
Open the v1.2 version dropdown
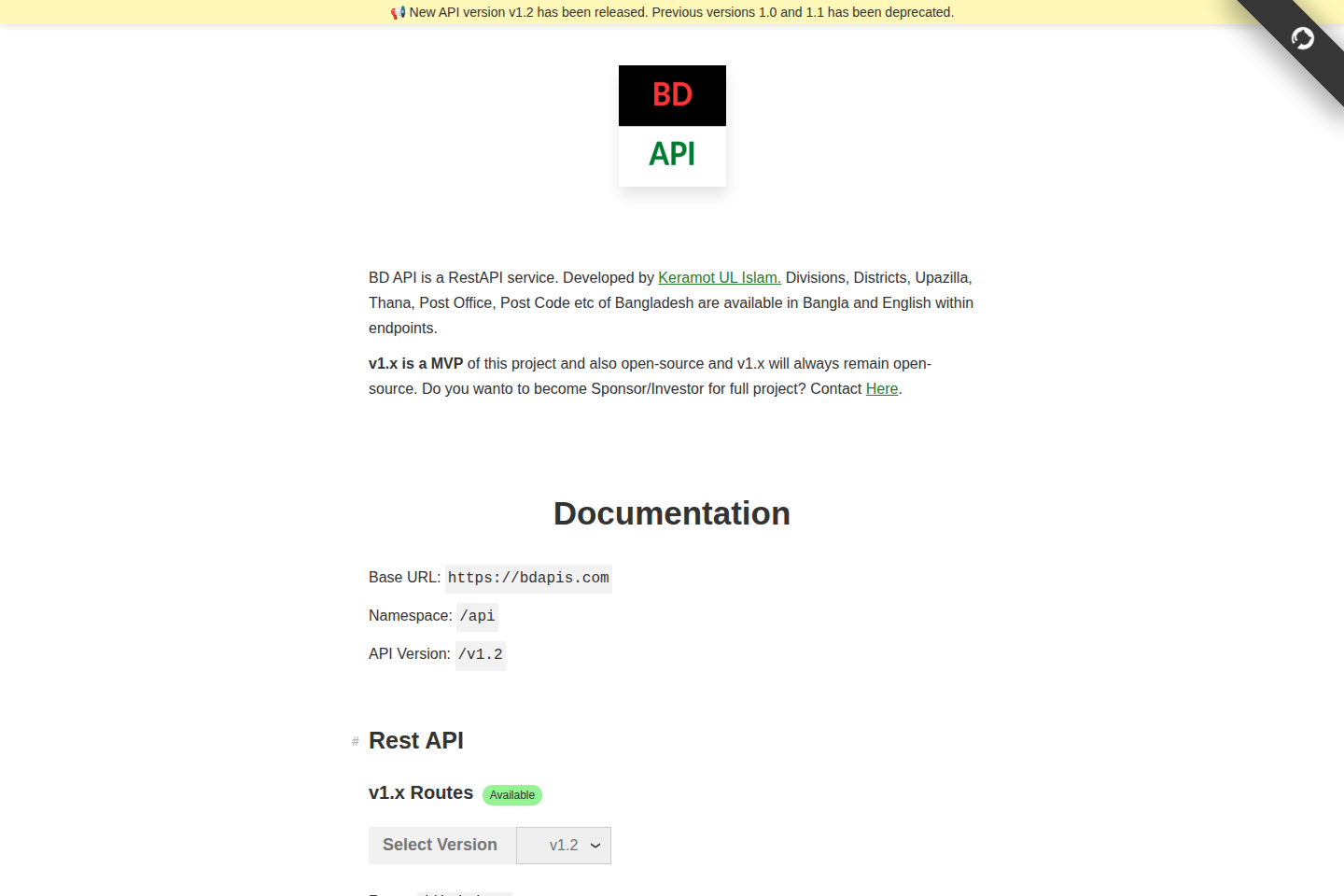pos(564,846)
